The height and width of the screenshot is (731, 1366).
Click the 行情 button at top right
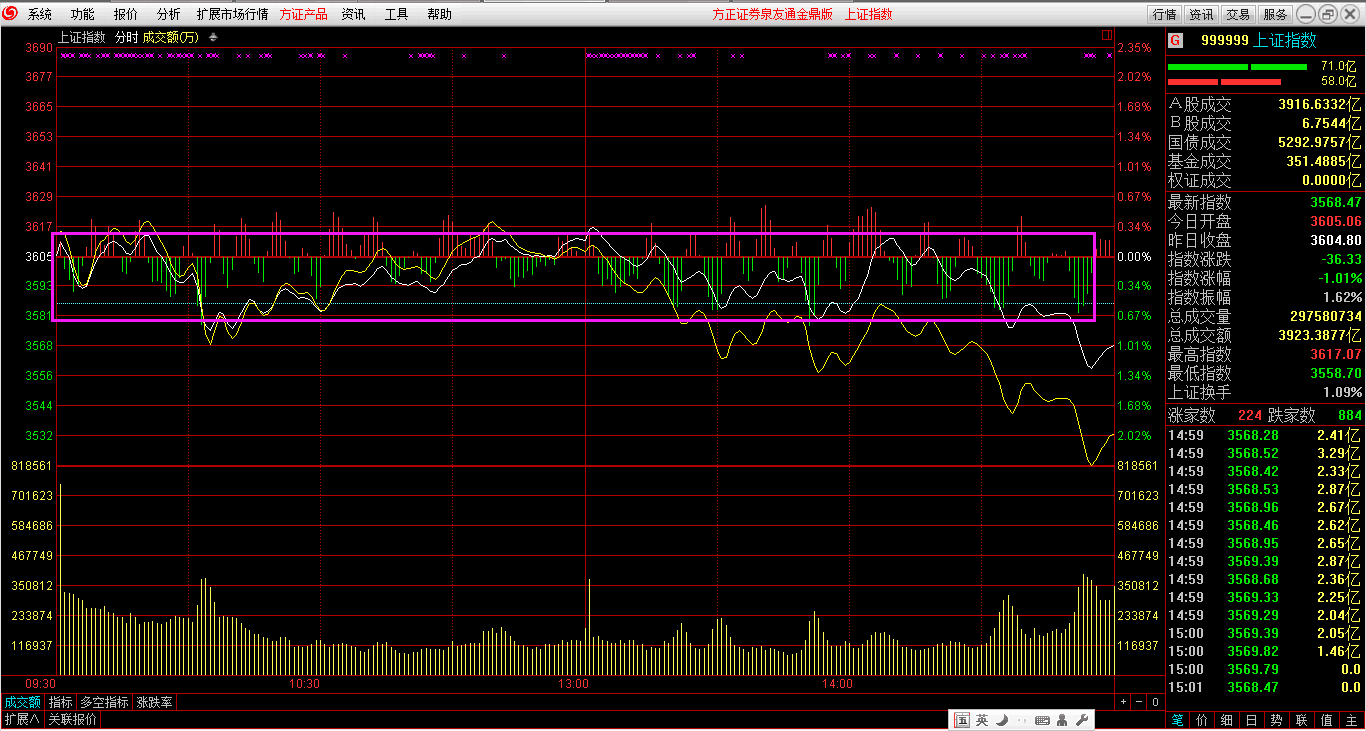tap(1165, 14)
